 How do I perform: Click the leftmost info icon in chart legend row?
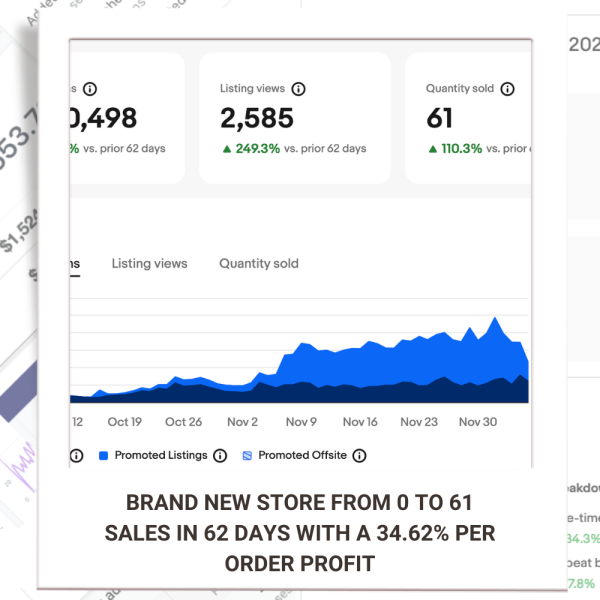coord(76,455)
